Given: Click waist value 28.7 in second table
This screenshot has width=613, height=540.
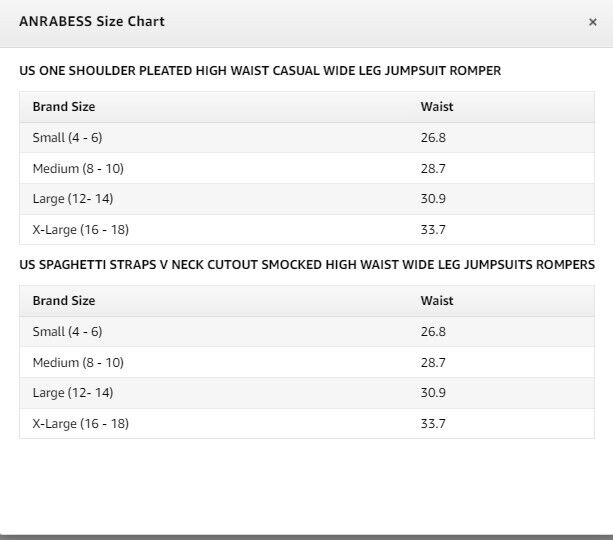Looking at the screenshot, I should pos(433,362).
